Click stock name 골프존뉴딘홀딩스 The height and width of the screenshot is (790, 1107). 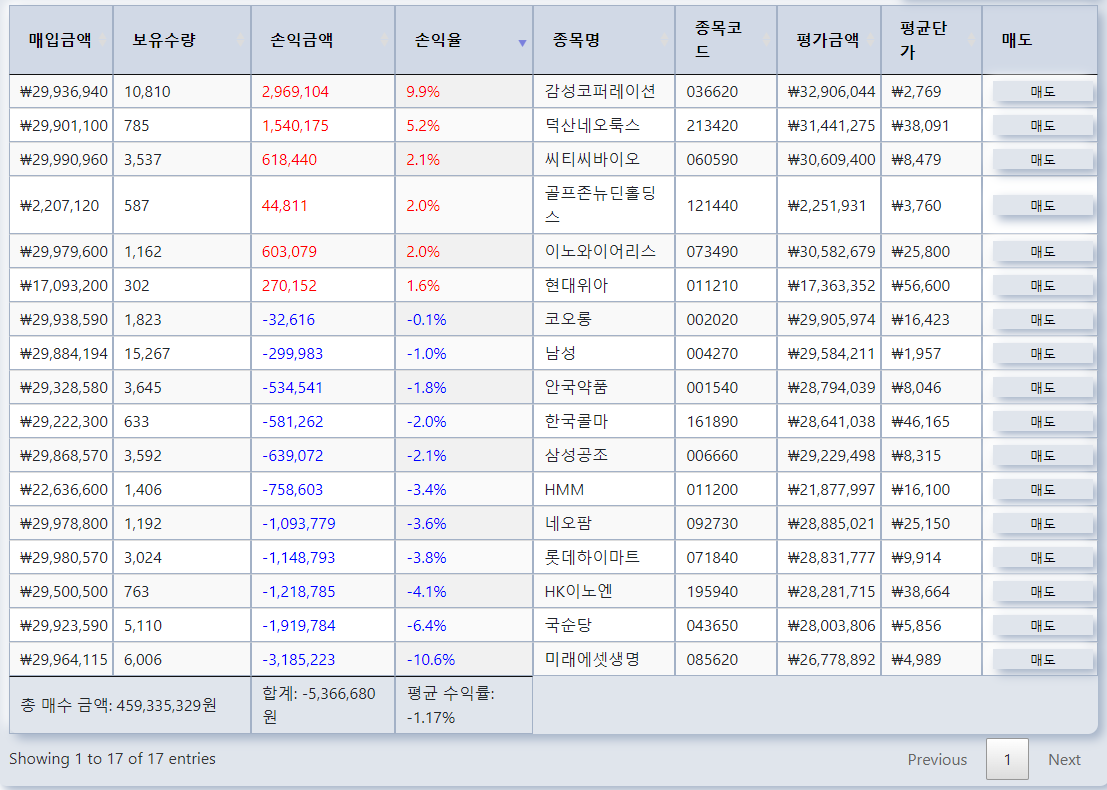600,205
